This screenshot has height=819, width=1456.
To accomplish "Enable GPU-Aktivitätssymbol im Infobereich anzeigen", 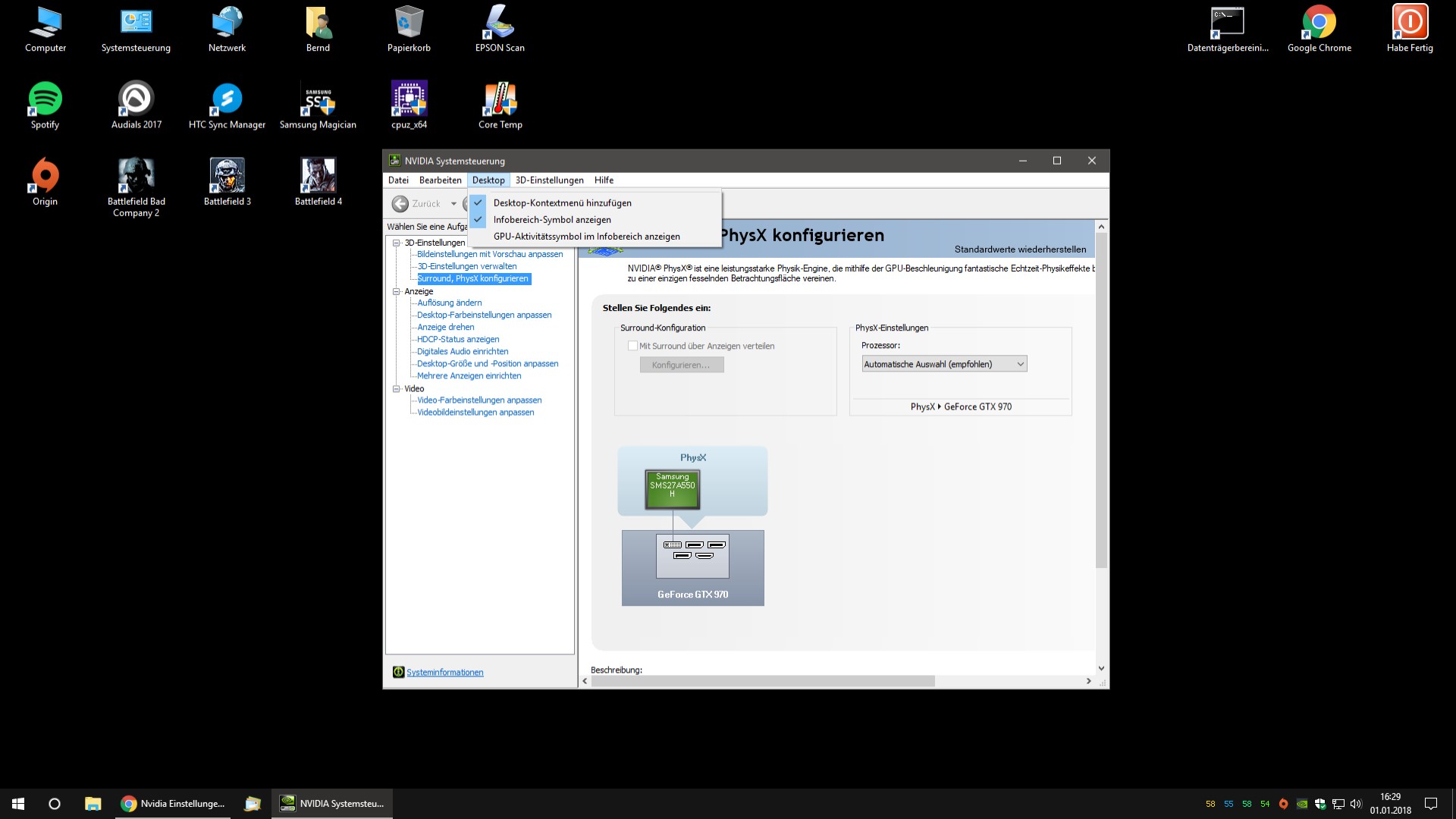I will 586,237.
